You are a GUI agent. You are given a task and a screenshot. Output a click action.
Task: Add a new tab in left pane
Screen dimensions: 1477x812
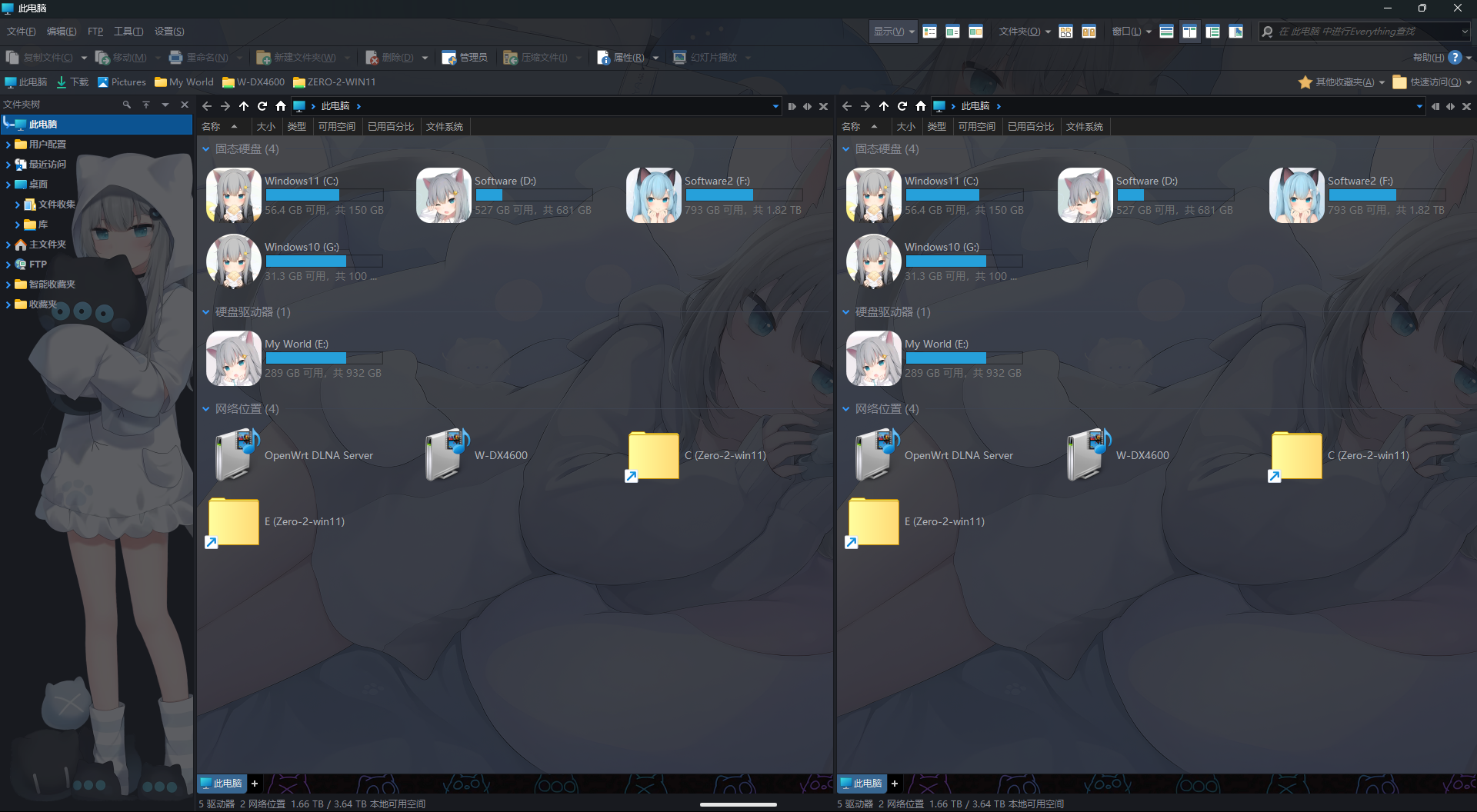tap(255, 784)
